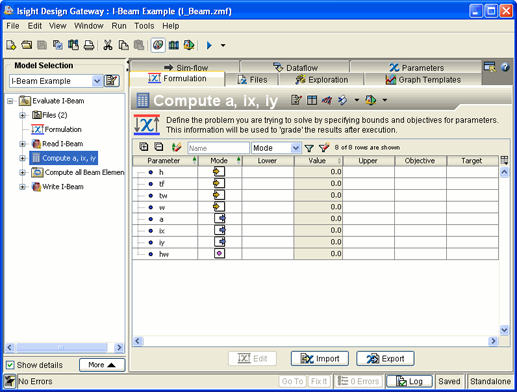The image size is (517, 392).
Task: Expand the Compute all Beam Elements node
Action: coord(22,172)
